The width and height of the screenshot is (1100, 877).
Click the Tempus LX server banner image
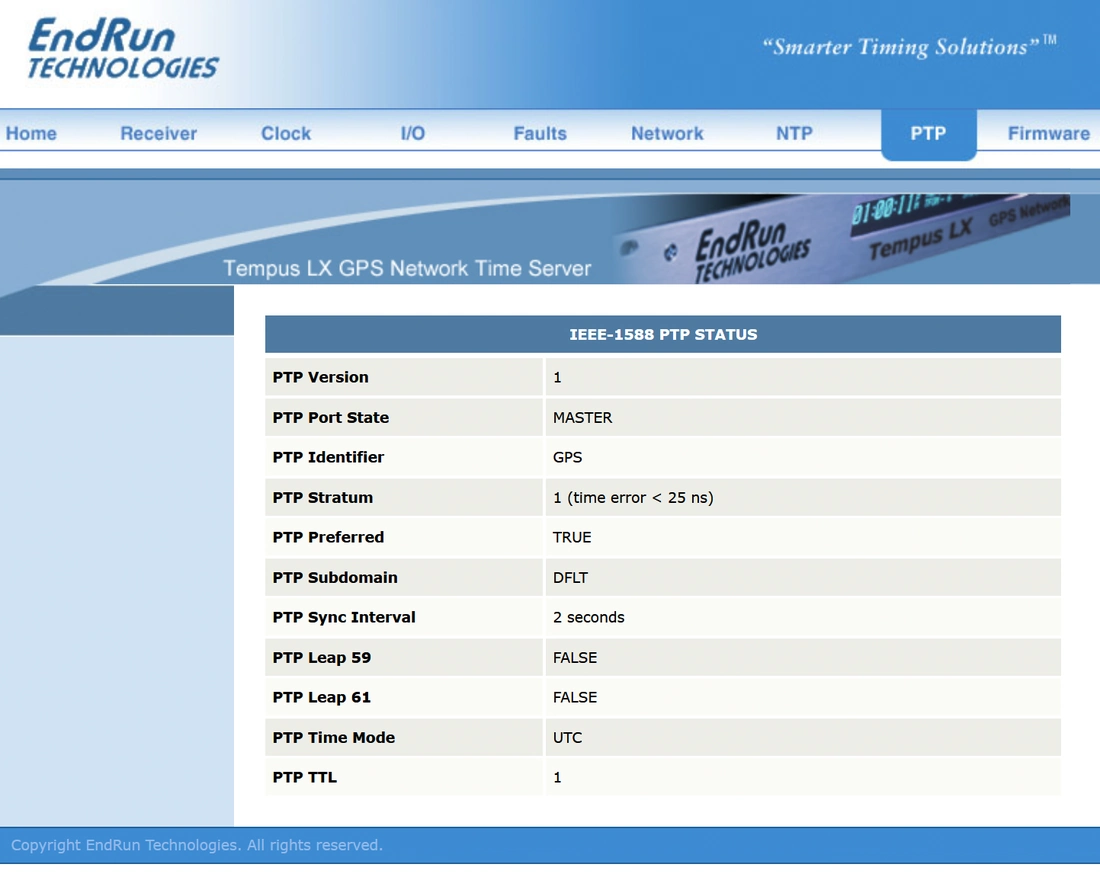click(x=842, y=239)
